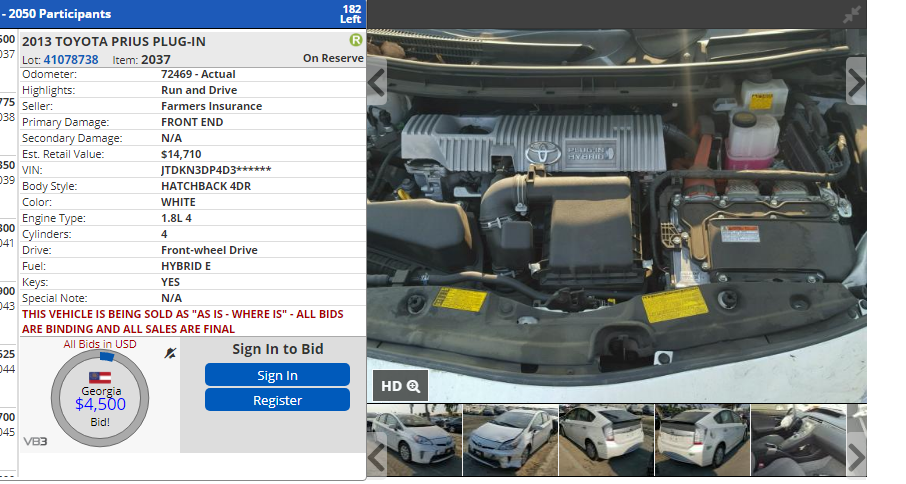This screenshot has width=906, height=484.
Task: Open HD zoom view of engine photo
Action: point(400,386)
